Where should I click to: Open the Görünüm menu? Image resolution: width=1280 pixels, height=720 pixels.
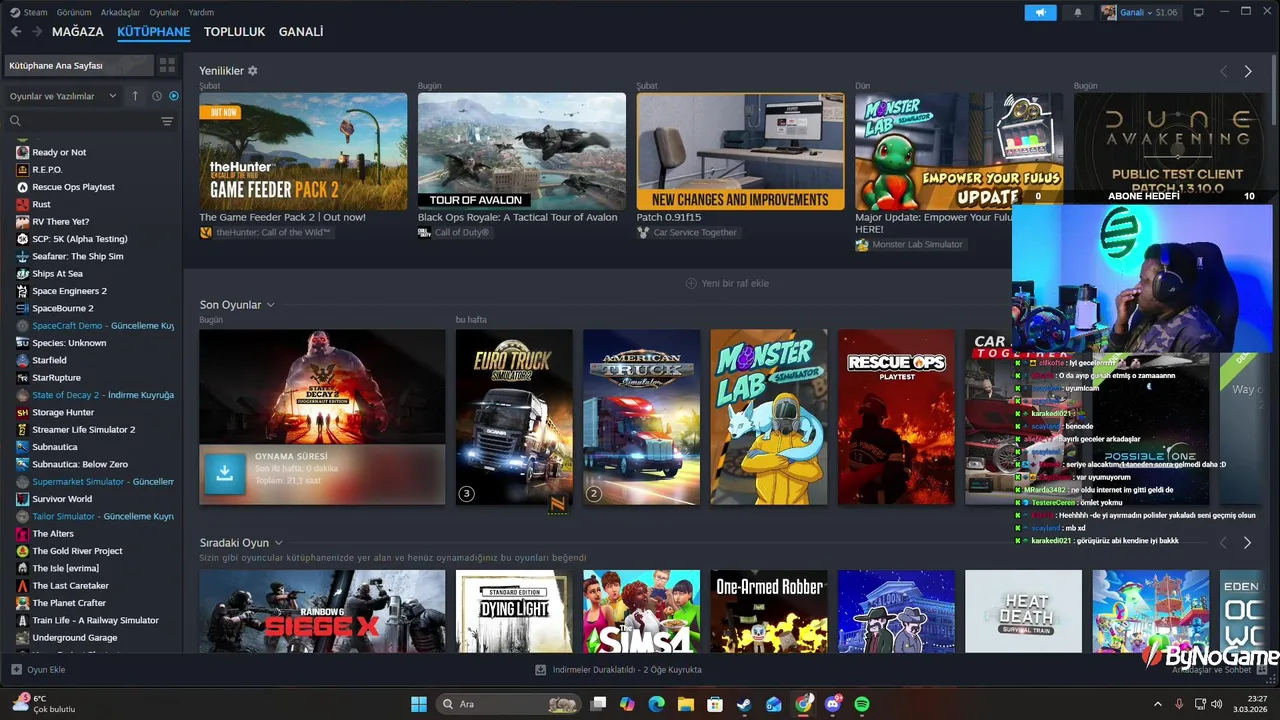(x=74, y=12)
